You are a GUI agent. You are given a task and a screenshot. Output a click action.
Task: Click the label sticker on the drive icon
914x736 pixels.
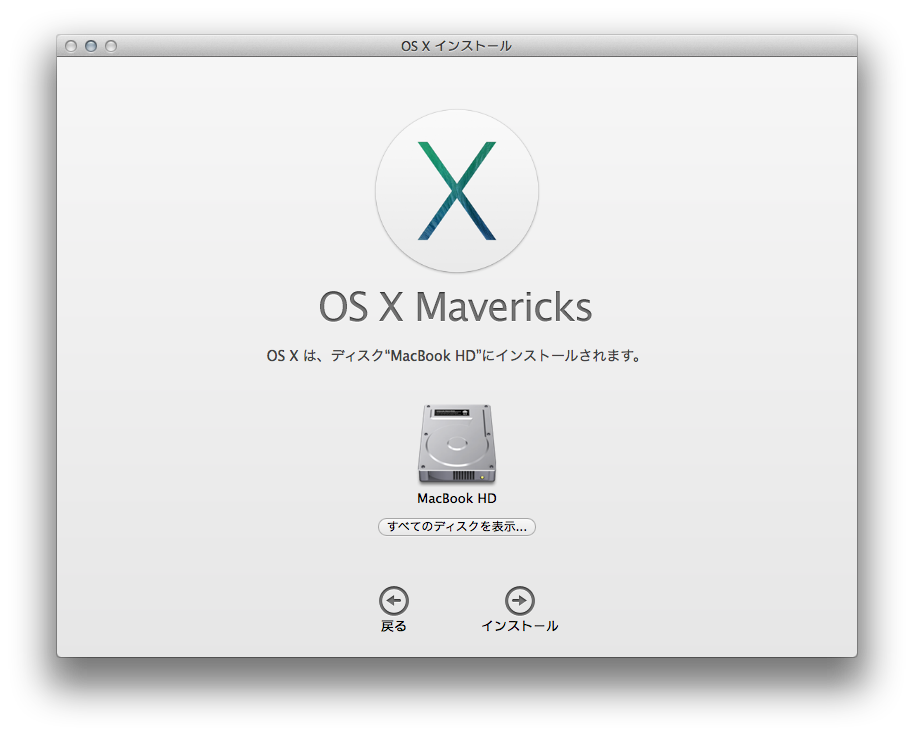[457, 412]
